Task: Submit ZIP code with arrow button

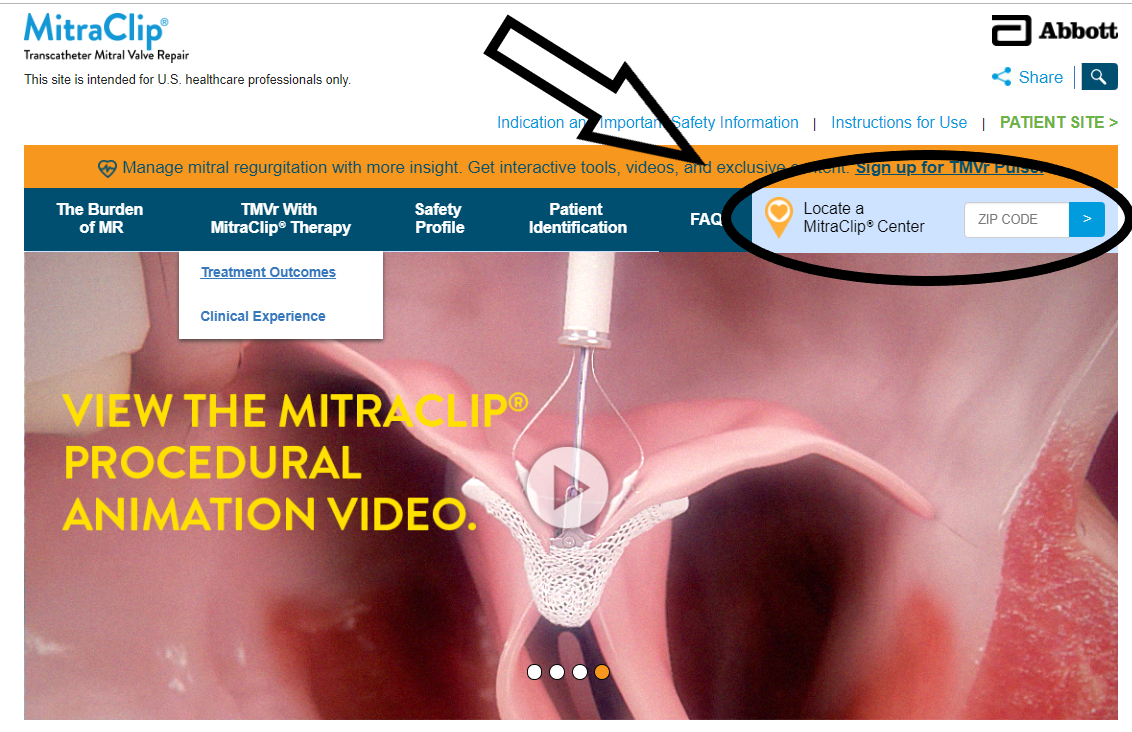Action: [x=1087, y=219]
